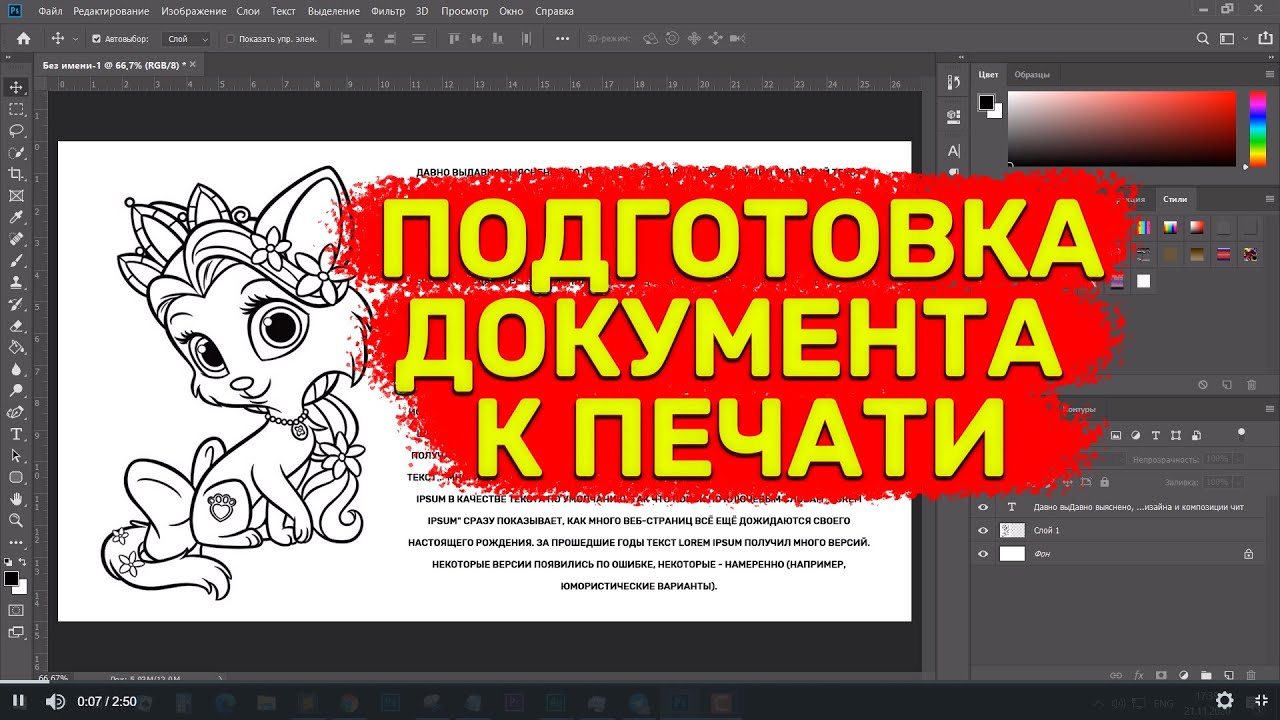The image size is (1280, 720).
Task: Hide the Фон layer
Action: [x=983, y=553]
